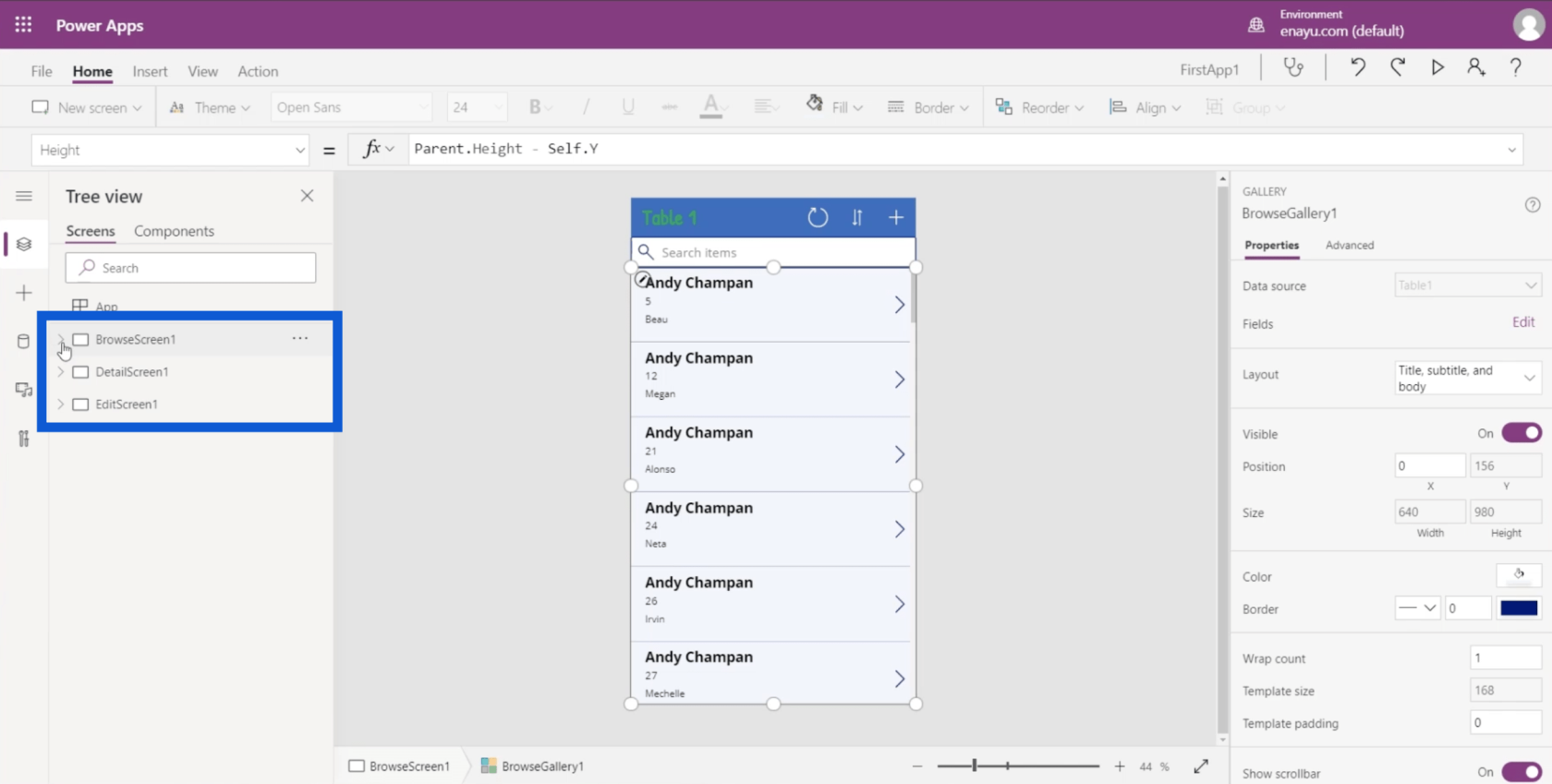The height and width of the screenshot is (784, 1552).
Task: Open the Media sidebar icon
Action: click(24, 390)
